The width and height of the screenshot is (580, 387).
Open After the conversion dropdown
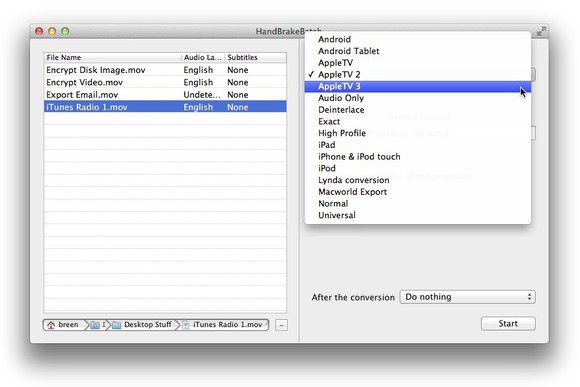[x=468, y=297]
